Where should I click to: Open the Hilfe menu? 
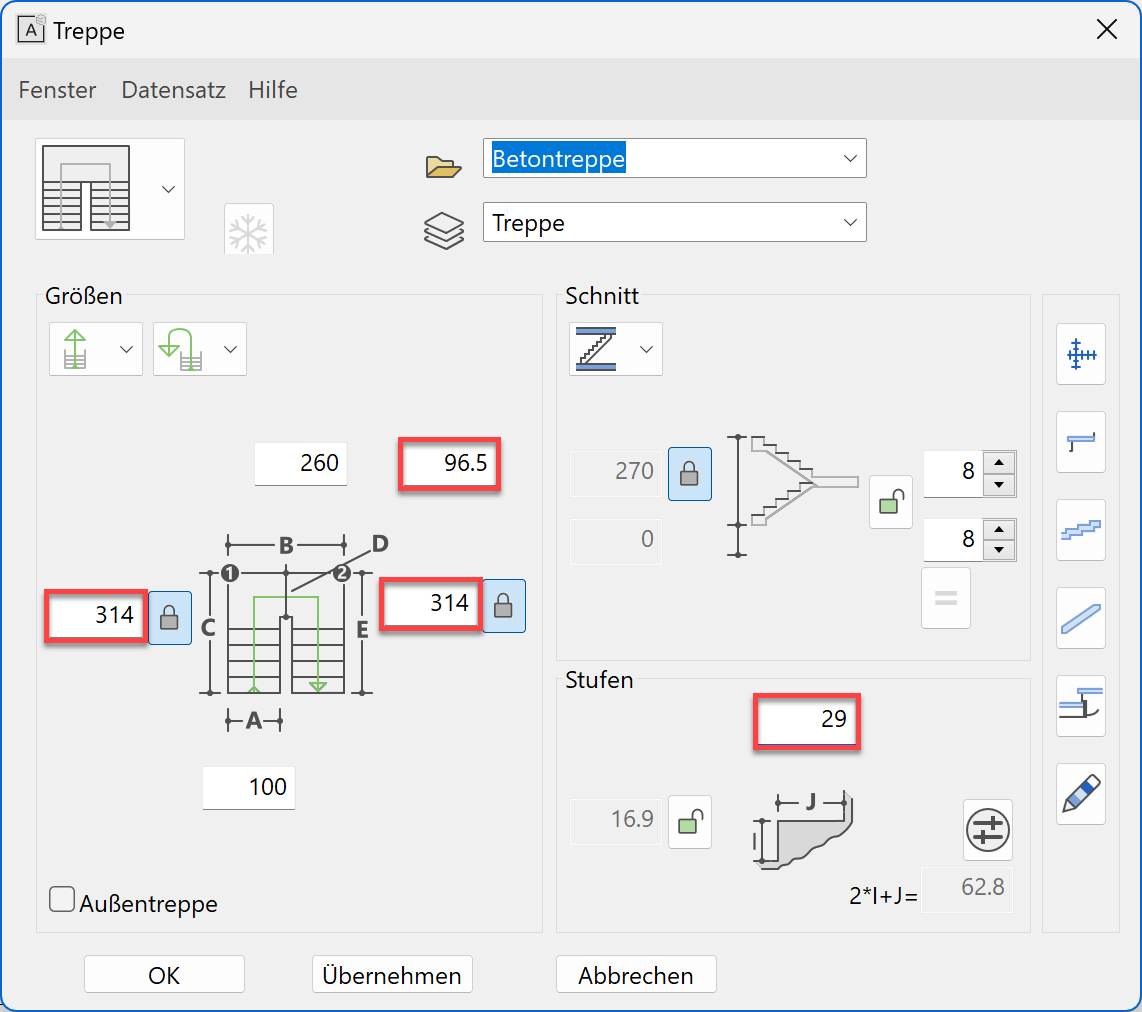click(273, 90)
